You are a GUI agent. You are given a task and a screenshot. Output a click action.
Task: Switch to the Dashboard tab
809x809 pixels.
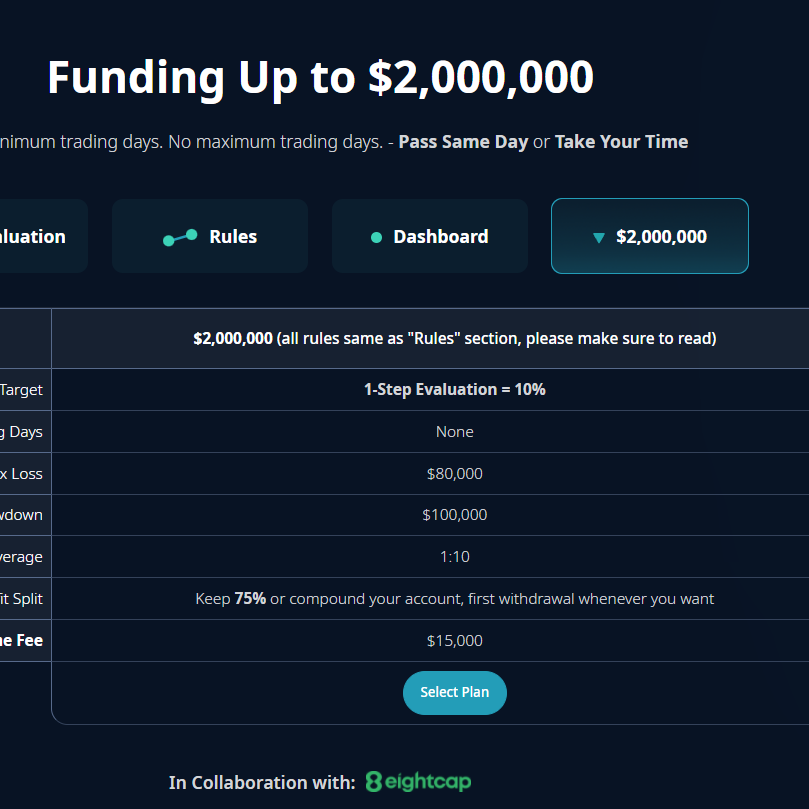click(x=430, y=236)
